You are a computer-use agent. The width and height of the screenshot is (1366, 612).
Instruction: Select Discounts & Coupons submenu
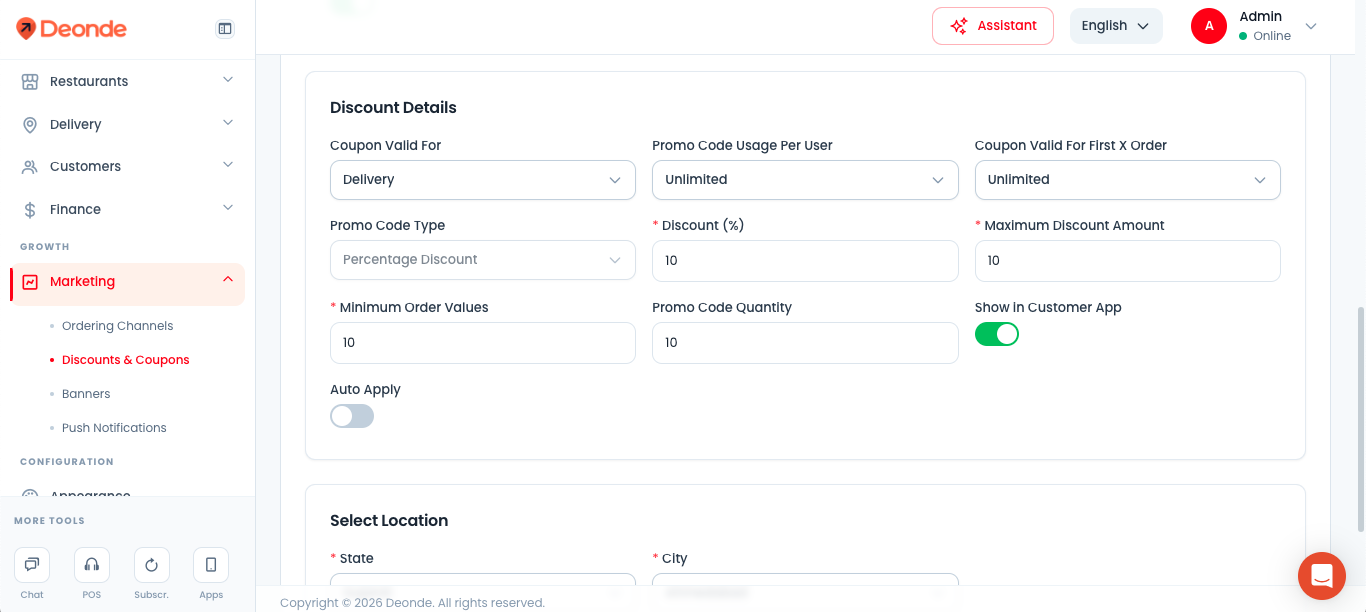pyautogui.click(x=125, y=360)
